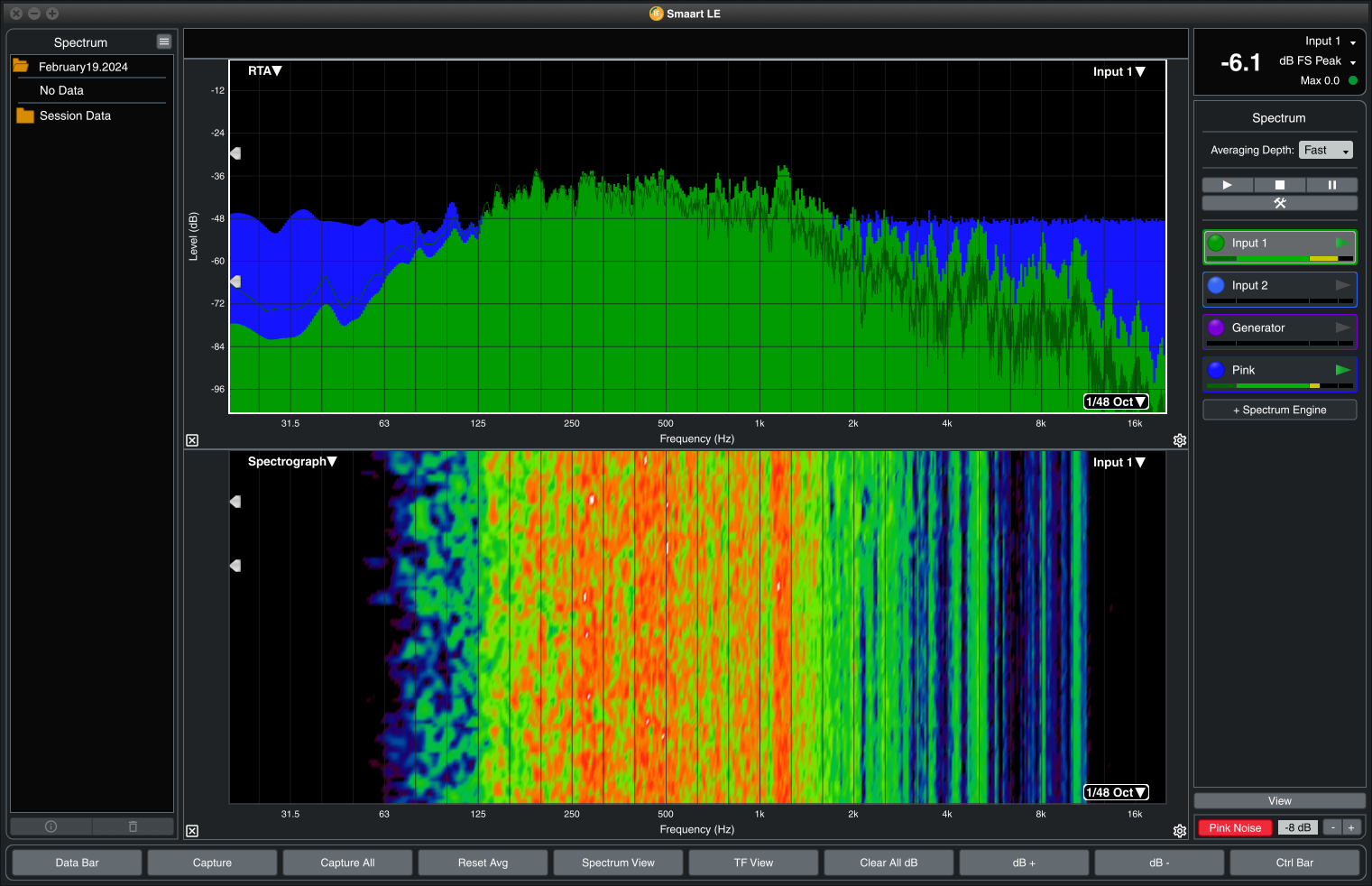Toggle the Ctrl Bar
1372x886 pixels.
[1294, 863]
